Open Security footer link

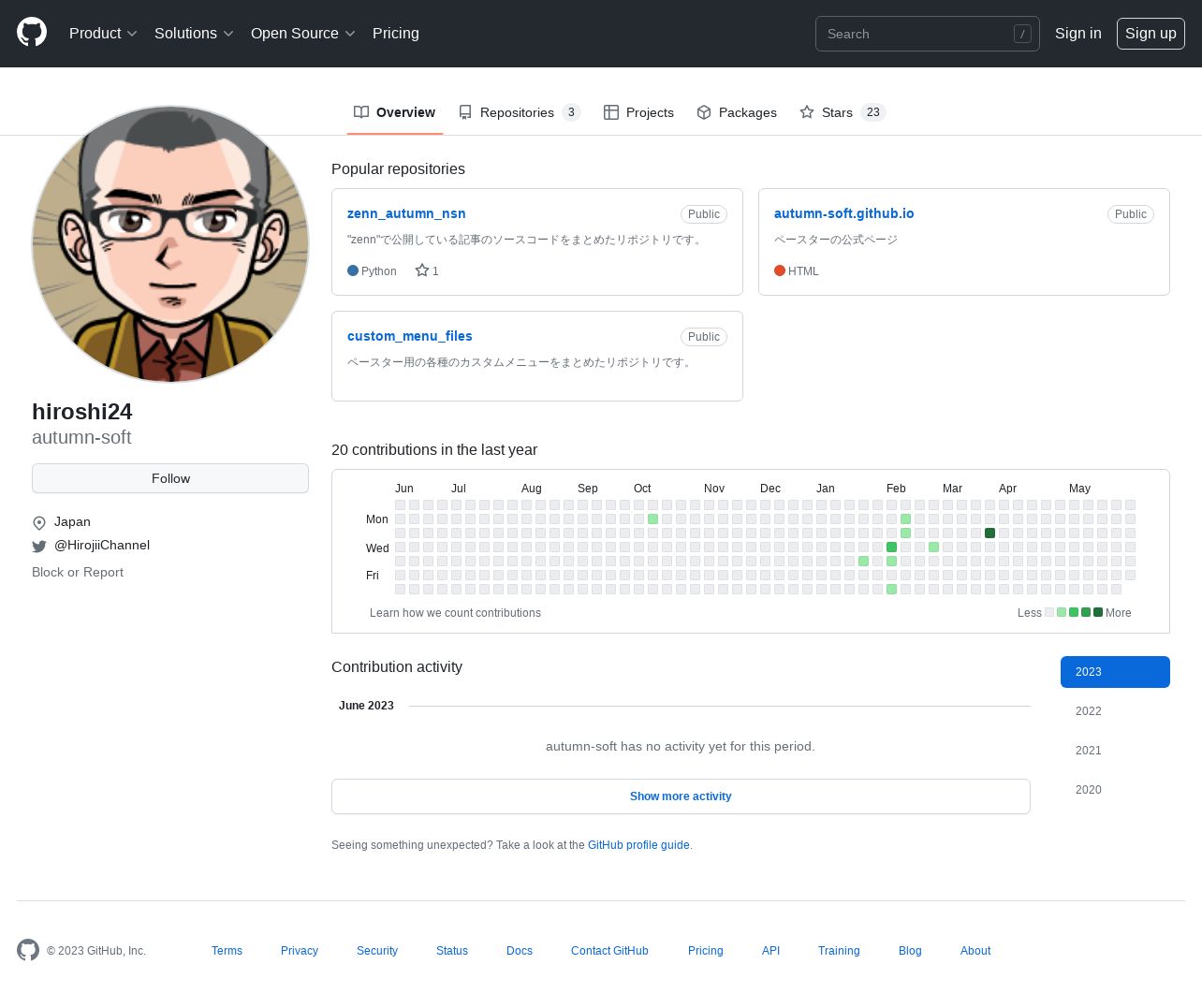[x=377, y=951]
